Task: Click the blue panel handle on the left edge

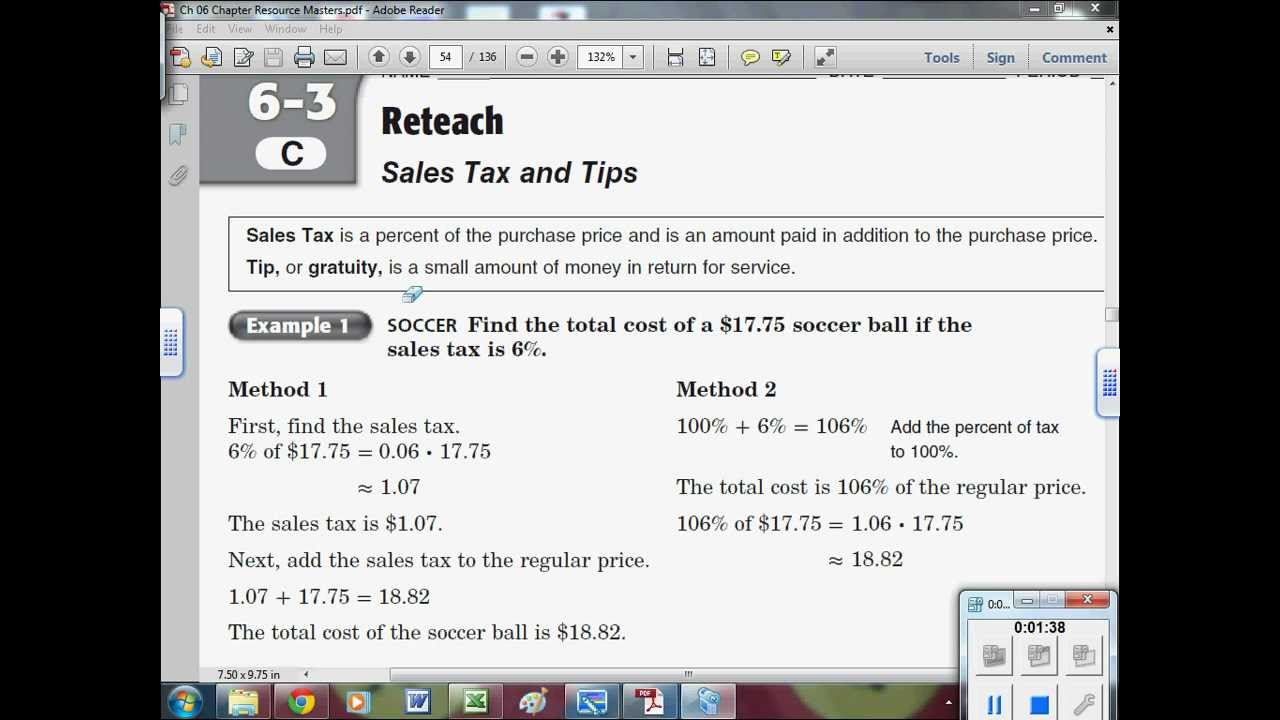Action: (x=171, y=343)
